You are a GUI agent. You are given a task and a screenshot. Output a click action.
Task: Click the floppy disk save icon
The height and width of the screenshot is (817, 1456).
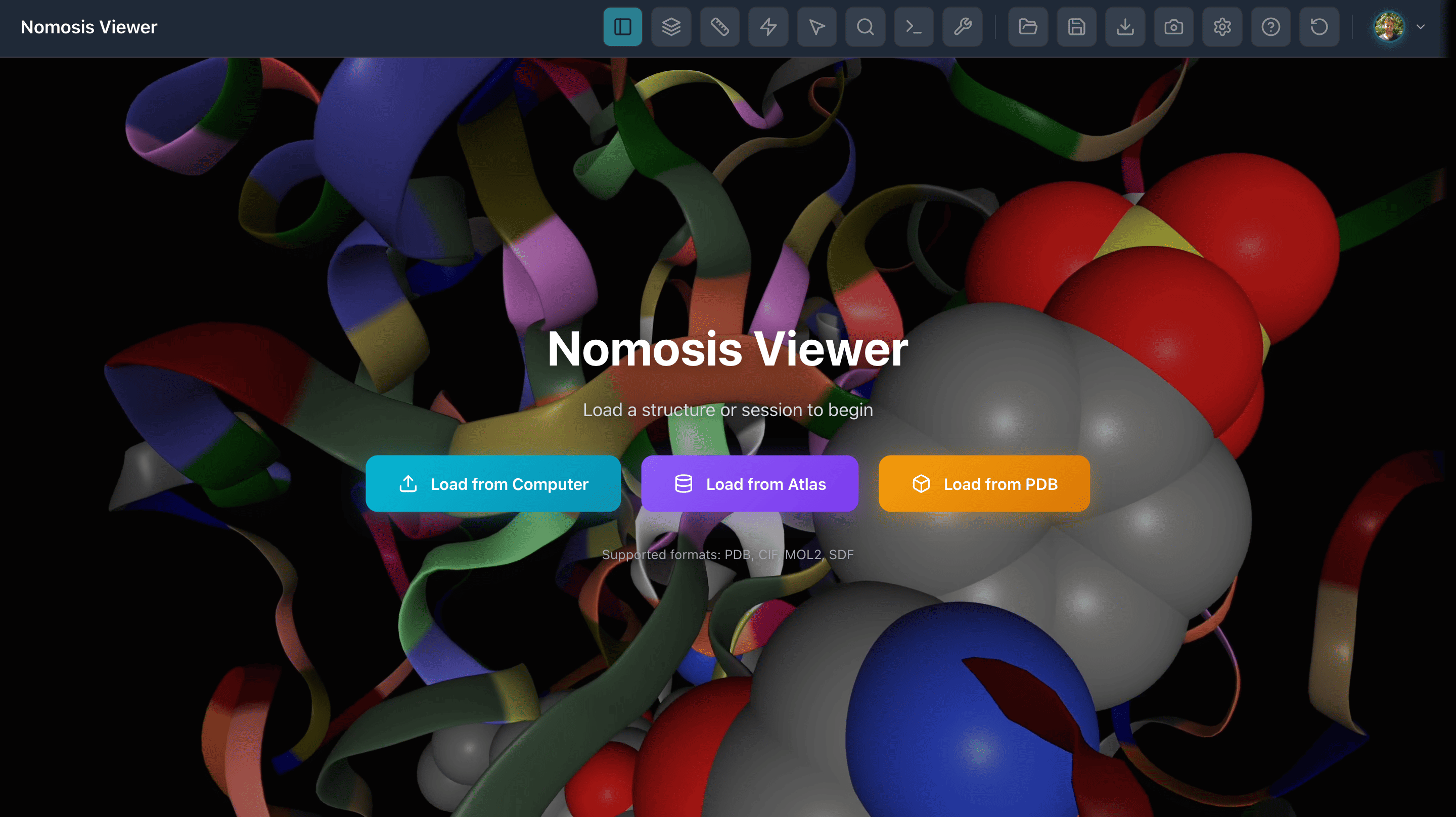point(1076,27)
